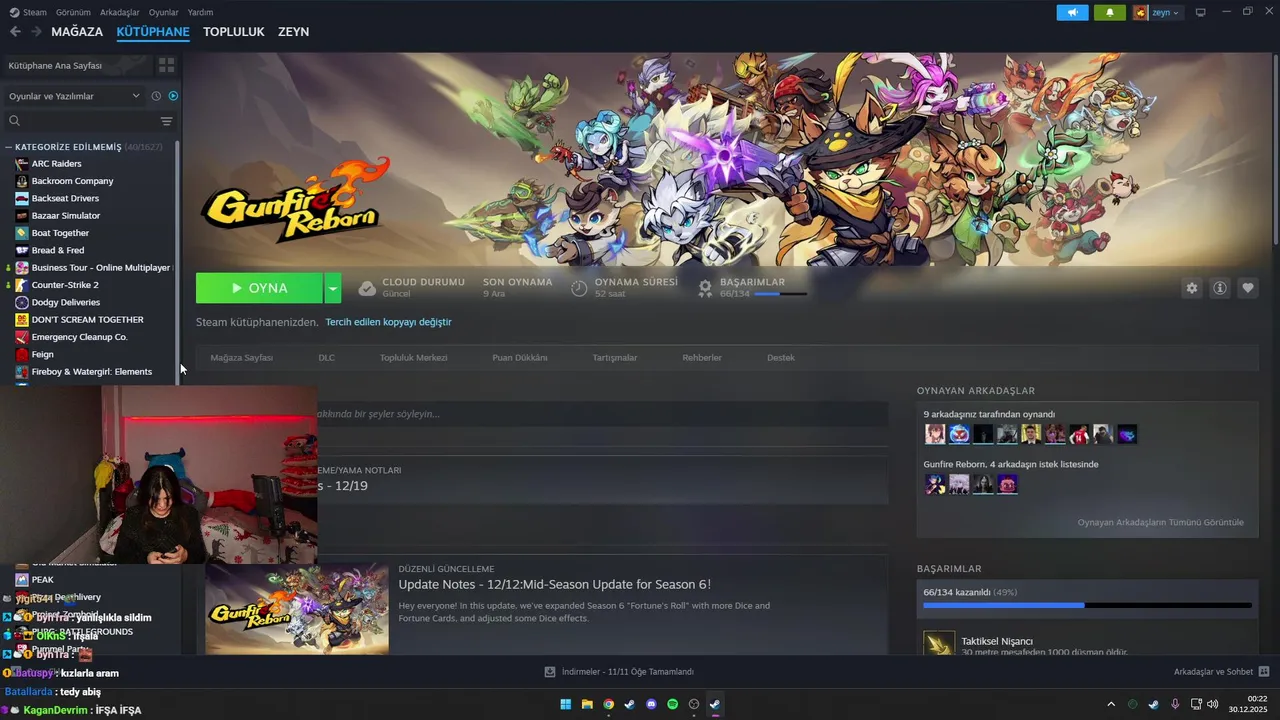Viewport: 1280px width, 720px height.
Task: Switch to Big Picture mode monitor icon
Action: [1200, 12]
